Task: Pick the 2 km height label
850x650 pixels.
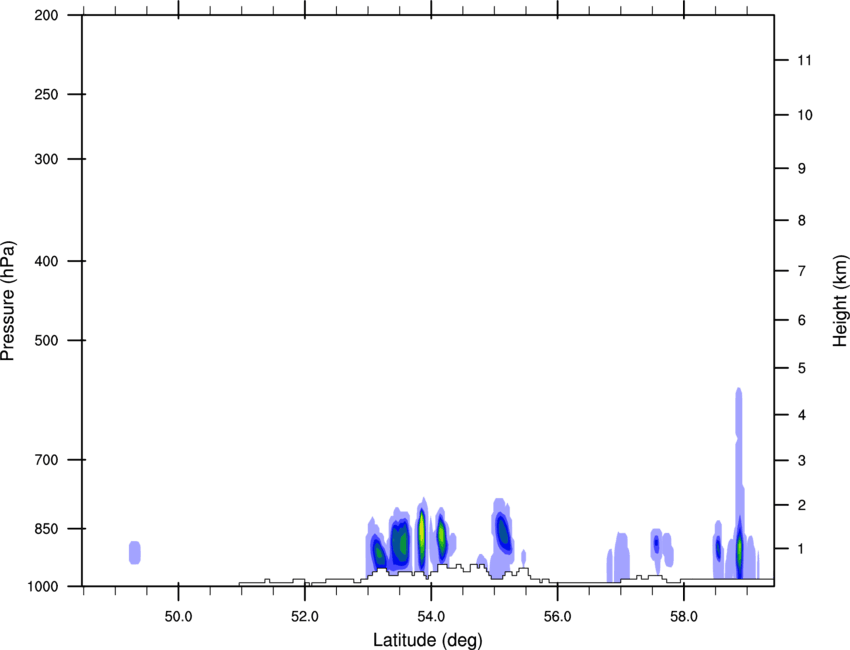Action: (802, 505)
